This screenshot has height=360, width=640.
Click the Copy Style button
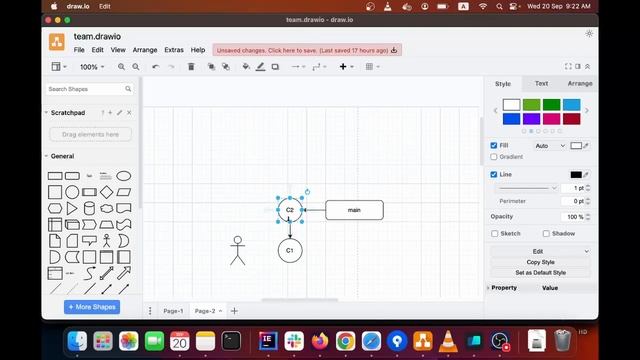pyautogui.click(x=540, y=262)
